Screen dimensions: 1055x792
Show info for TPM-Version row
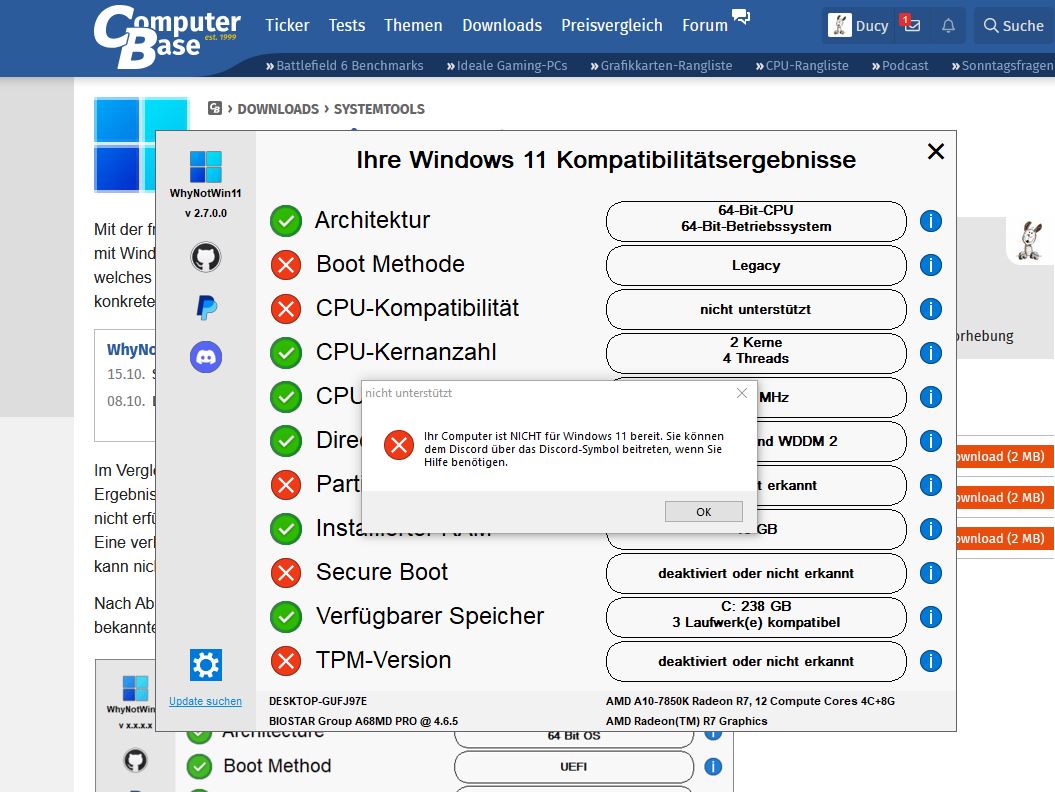pyautogui.click(x=931, y=661)
